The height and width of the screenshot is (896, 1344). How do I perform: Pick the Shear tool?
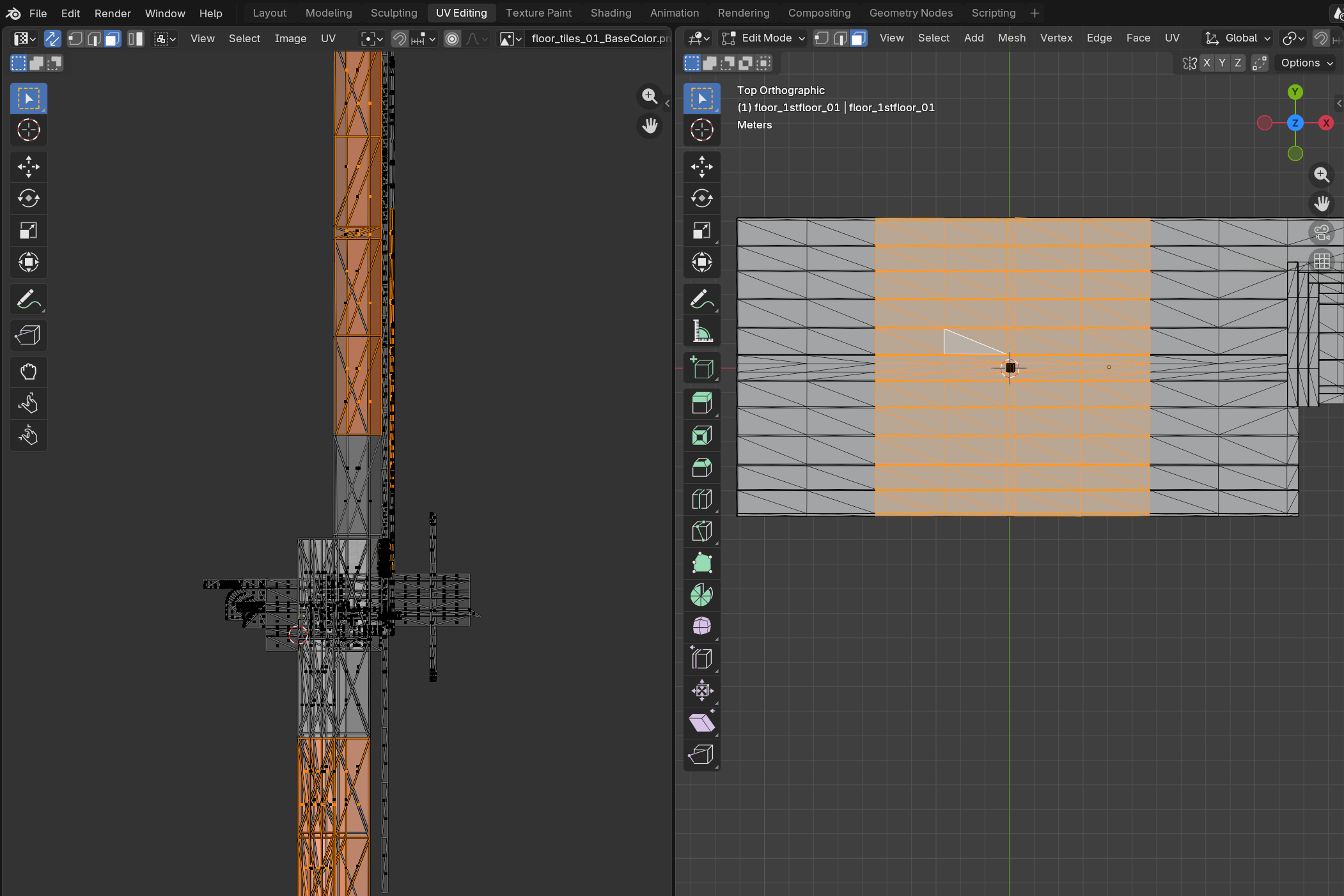[x=701, y=723]
